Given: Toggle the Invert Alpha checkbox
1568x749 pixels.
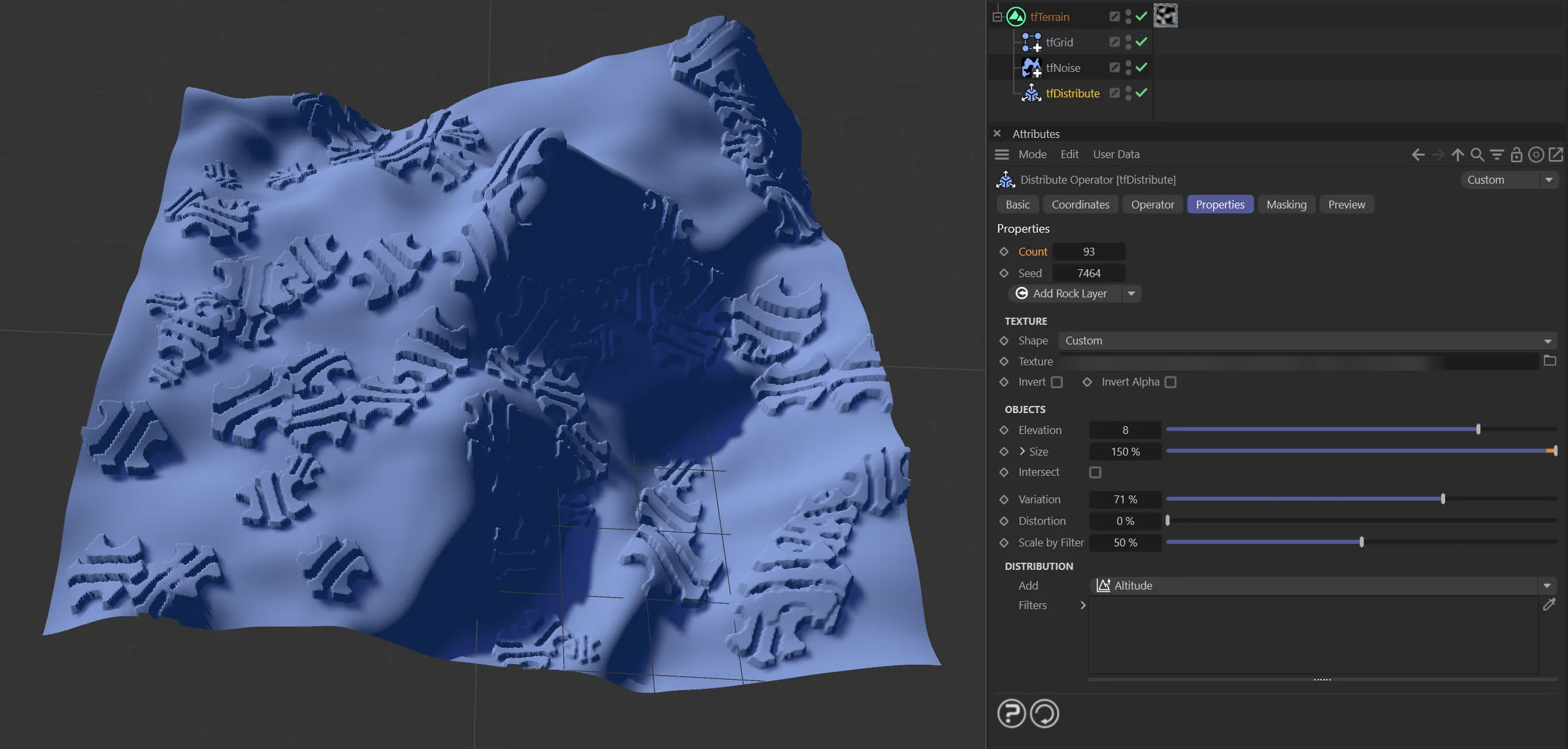Looking at the screenshot, I should click(1171, 382).
